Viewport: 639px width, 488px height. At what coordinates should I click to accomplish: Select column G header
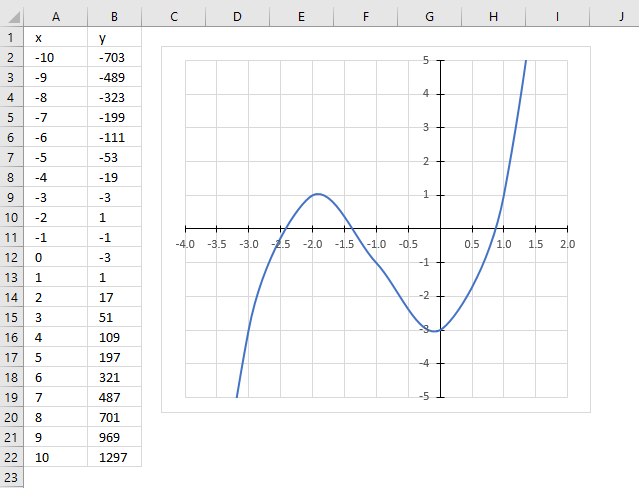pyautogui.click(x=430, y=17)
